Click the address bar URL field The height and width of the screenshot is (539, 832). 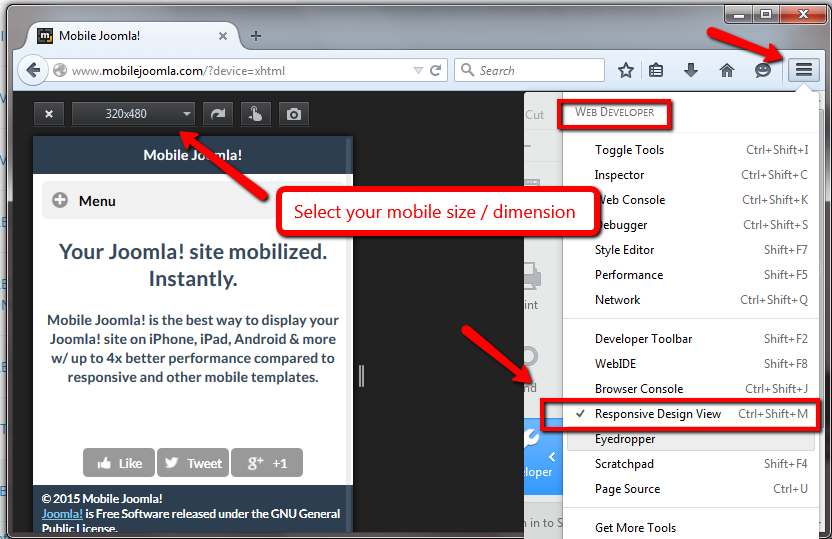[241, 71]
